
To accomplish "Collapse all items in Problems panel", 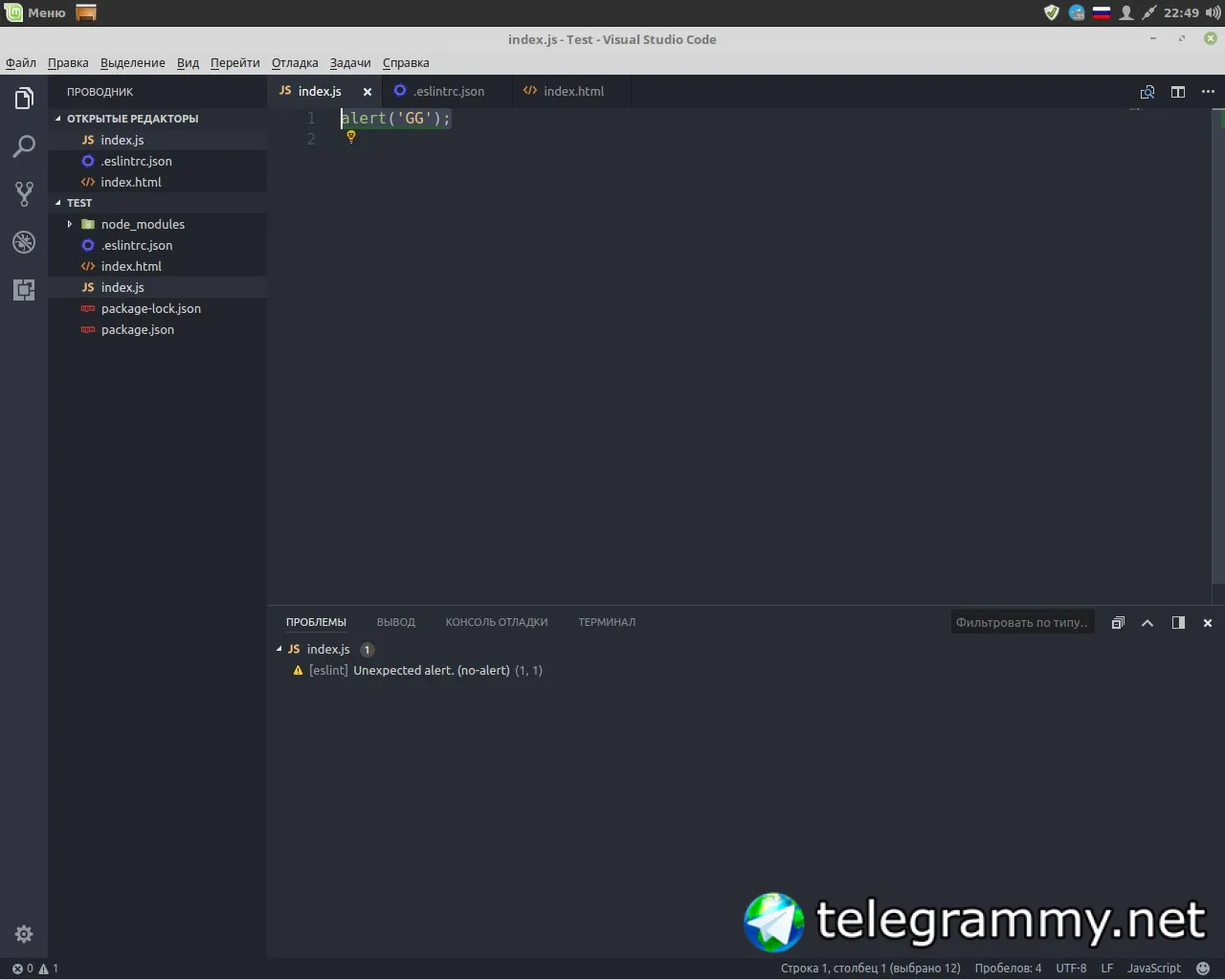I will (x=1118, y=623).
